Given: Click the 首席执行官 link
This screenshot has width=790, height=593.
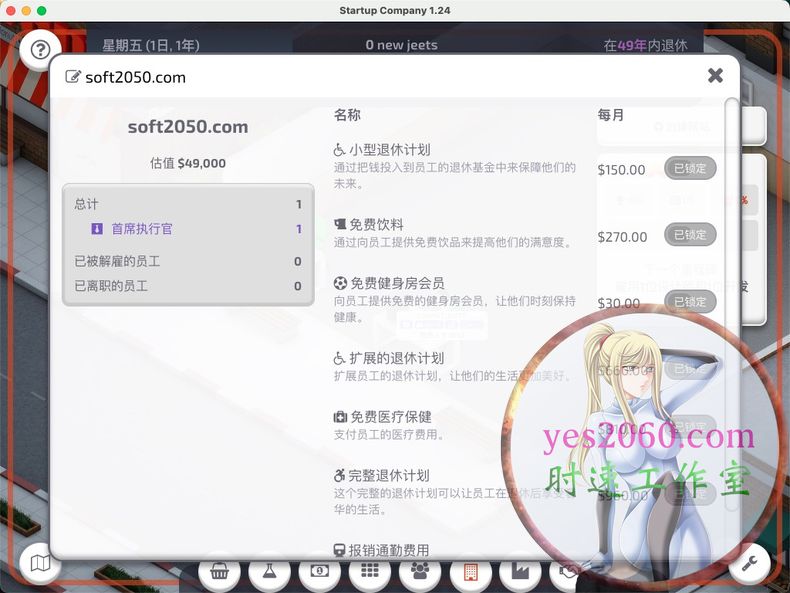Looking at the screenshot, I should pyautogui.click(x=141, y=229).
